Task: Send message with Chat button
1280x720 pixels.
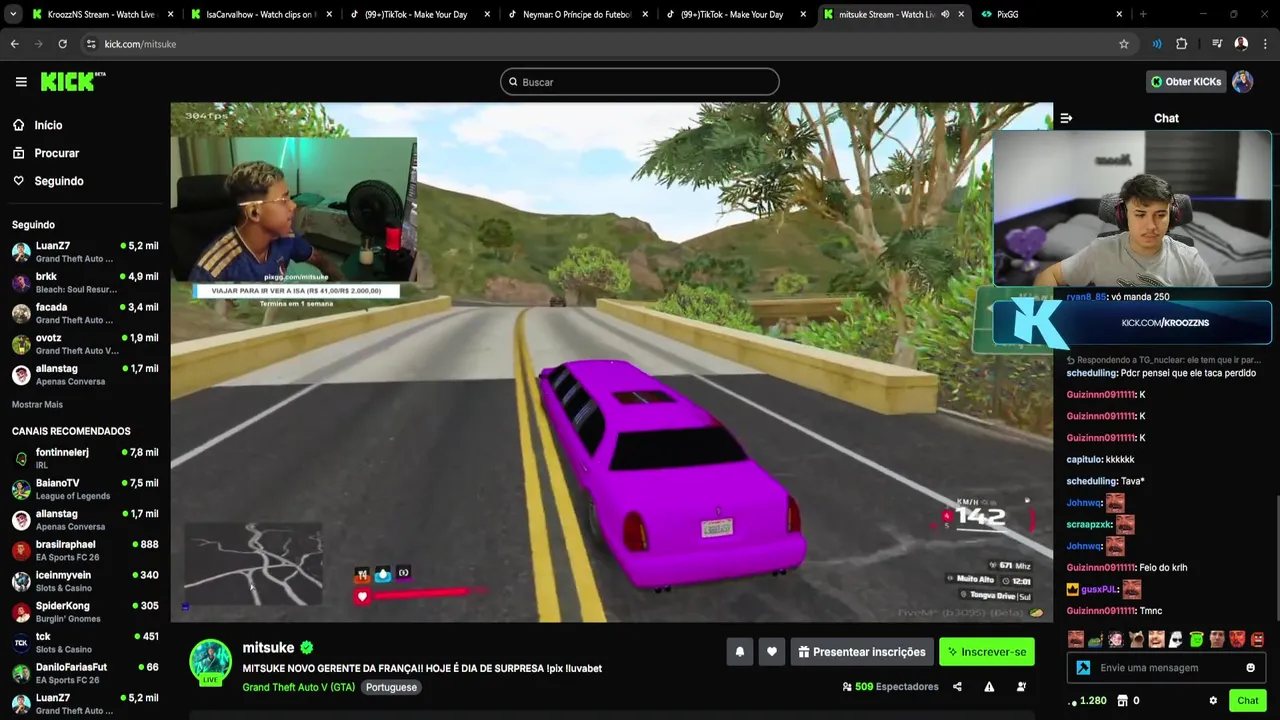Action: coord(1248,701)
